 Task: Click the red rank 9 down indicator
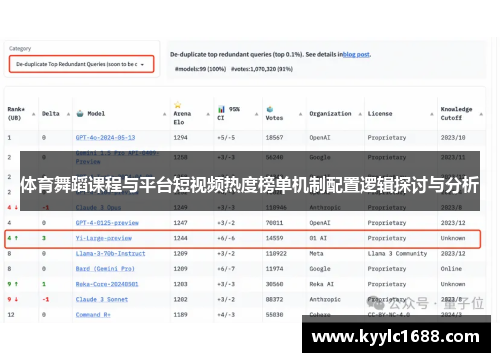[x=13, y=299]
